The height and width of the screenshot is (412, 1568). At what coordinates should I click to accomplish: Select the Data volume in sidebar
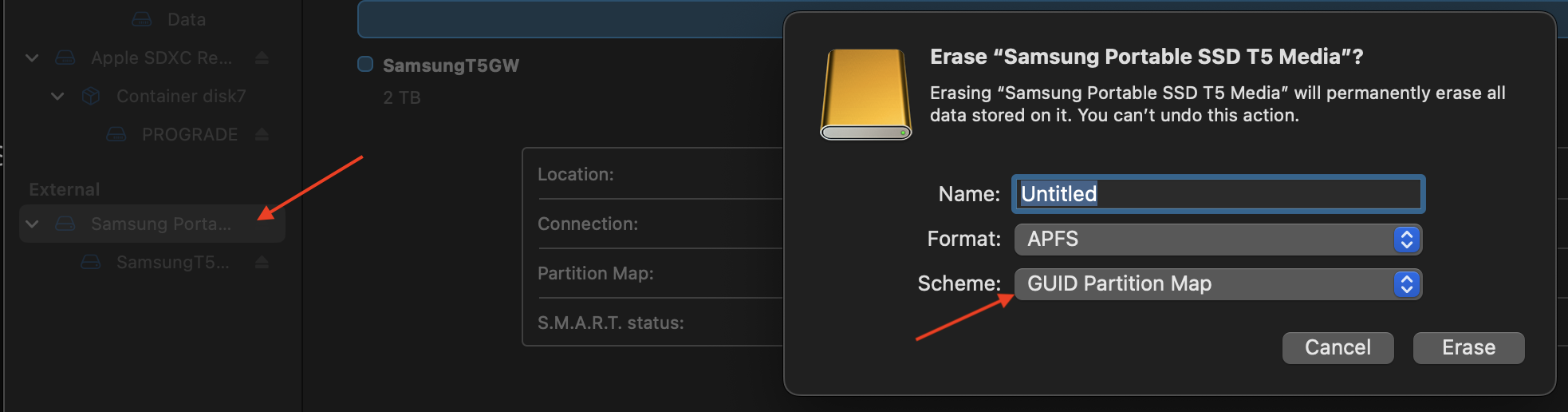[x=186, y=19]
